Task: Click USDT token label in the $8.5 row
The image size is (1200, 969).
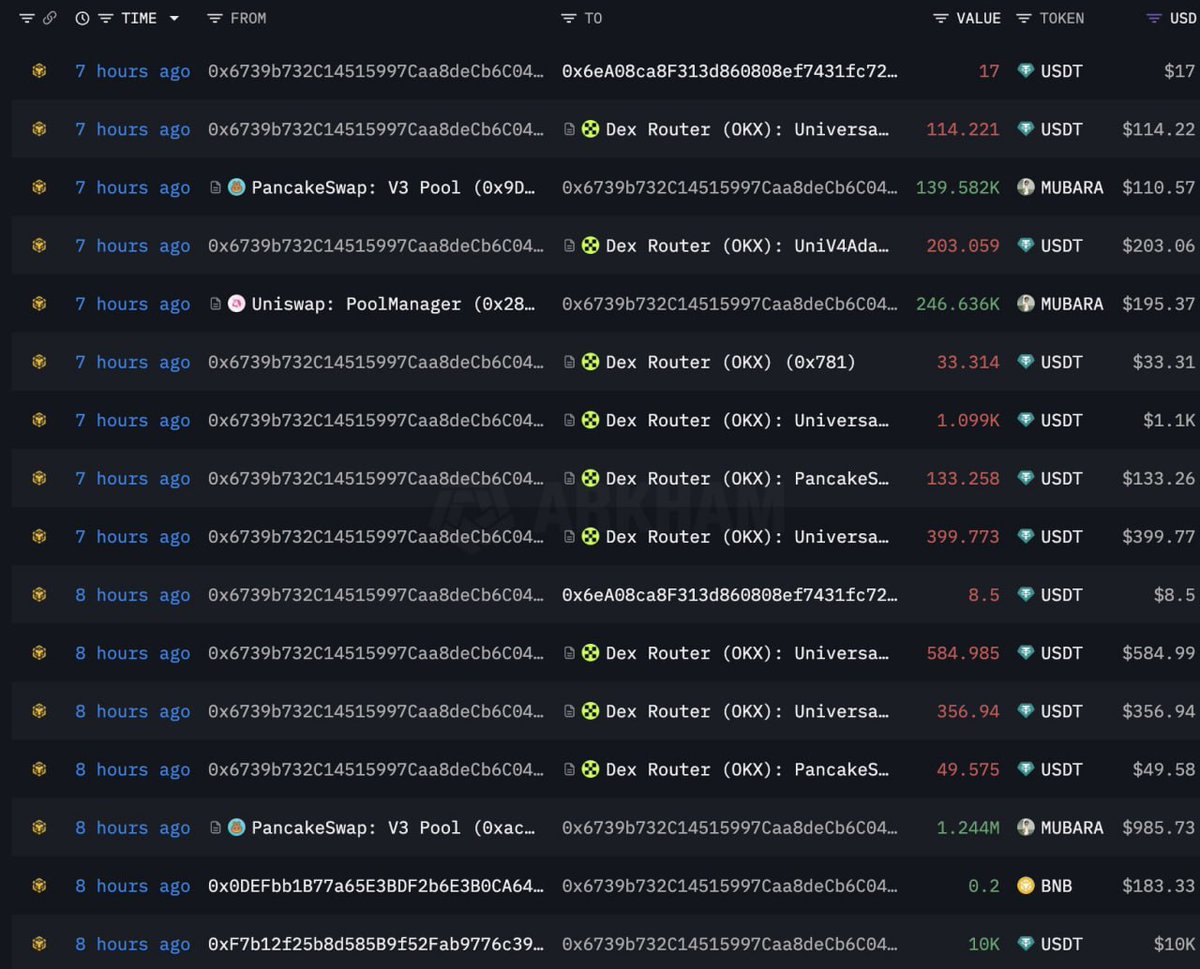Action: 1061,595
